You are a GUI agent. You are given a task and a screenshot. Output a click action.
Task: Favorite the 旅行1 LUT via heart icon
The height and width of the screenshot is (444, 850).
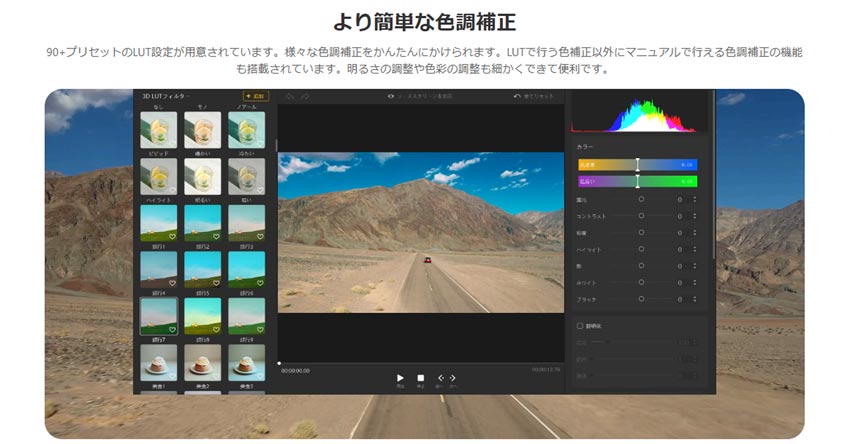click(x=172, y=236)
